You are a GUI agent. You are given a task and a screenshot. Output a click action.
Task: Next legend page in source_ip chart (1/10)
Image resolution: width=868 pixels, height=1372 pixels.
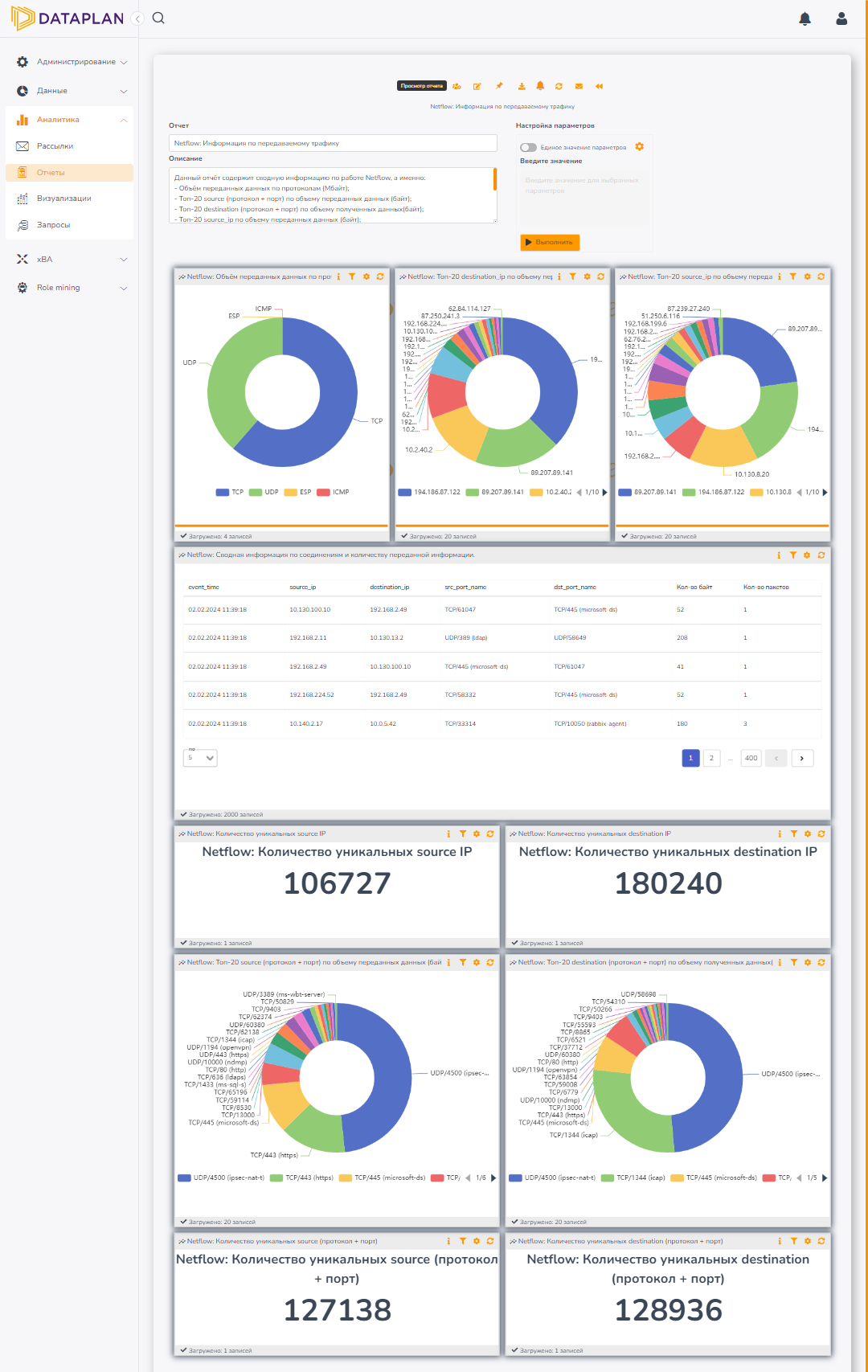coord(825,492)
